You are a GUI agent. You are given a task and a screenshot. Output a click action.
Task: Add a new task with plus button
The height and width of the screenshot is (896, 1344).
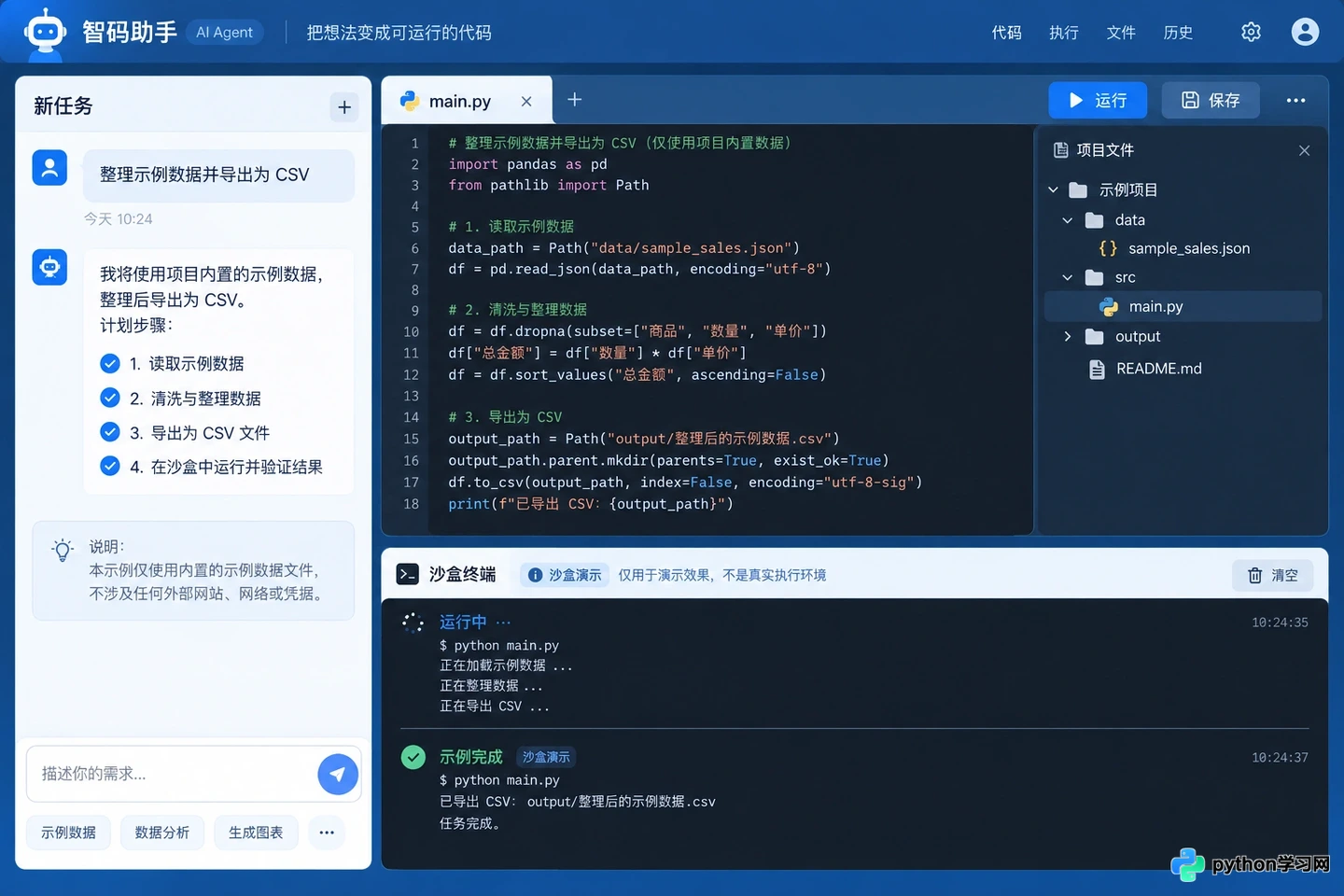pos(344,107)
